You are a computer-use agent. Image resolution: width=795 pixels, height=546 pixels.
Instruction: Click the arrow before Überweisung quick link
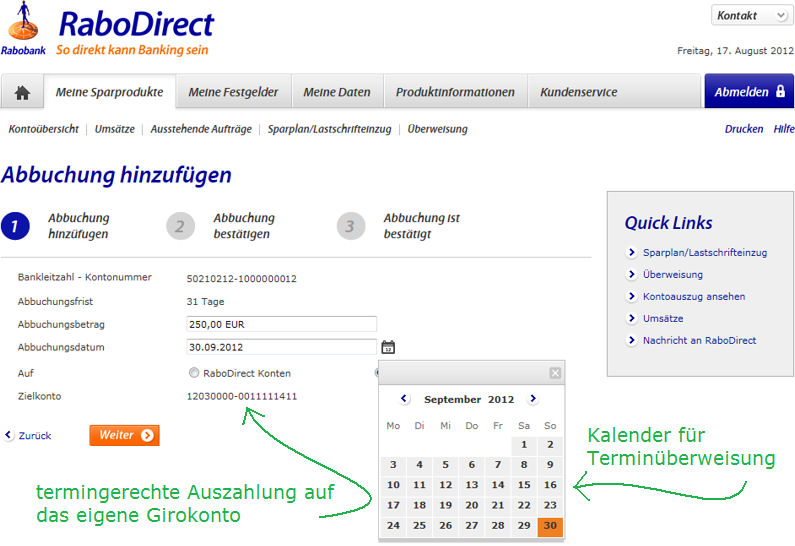pyautogui.click(x=632, y=274)
